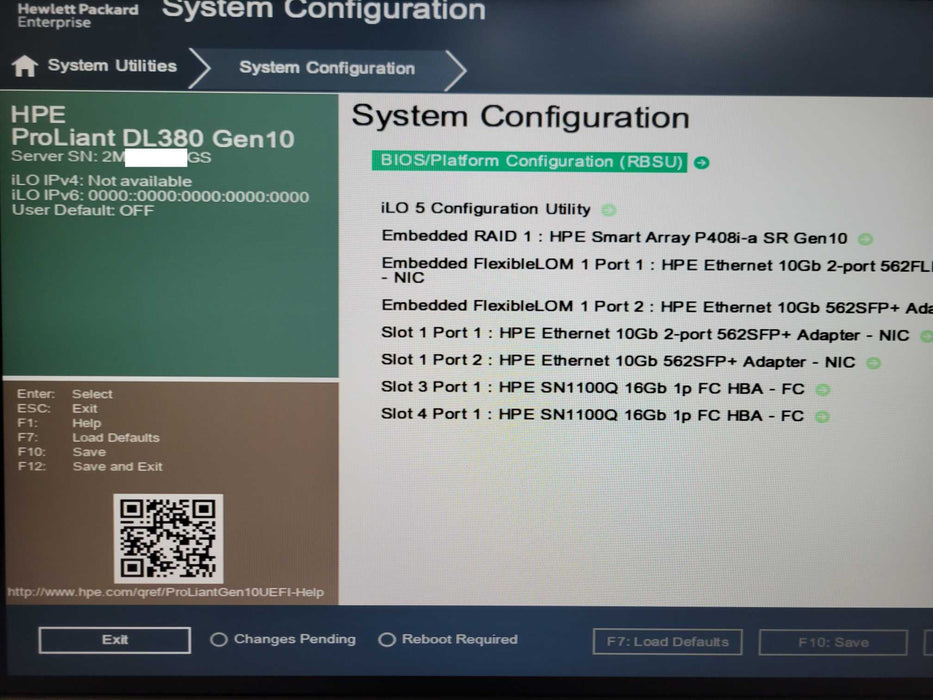This screenshot has height=700, width=933.
Task: Open Slot 3 Port 1 SN1100Q FC HBA
Action: [593, 388]
